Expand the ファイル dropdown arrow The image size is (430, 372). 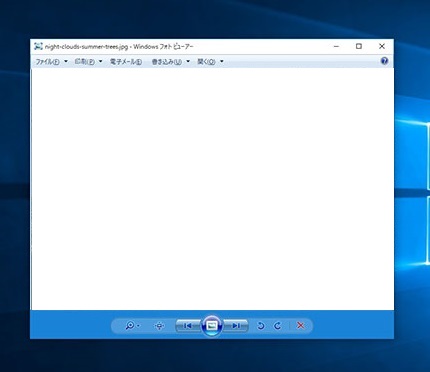(66, 61)
